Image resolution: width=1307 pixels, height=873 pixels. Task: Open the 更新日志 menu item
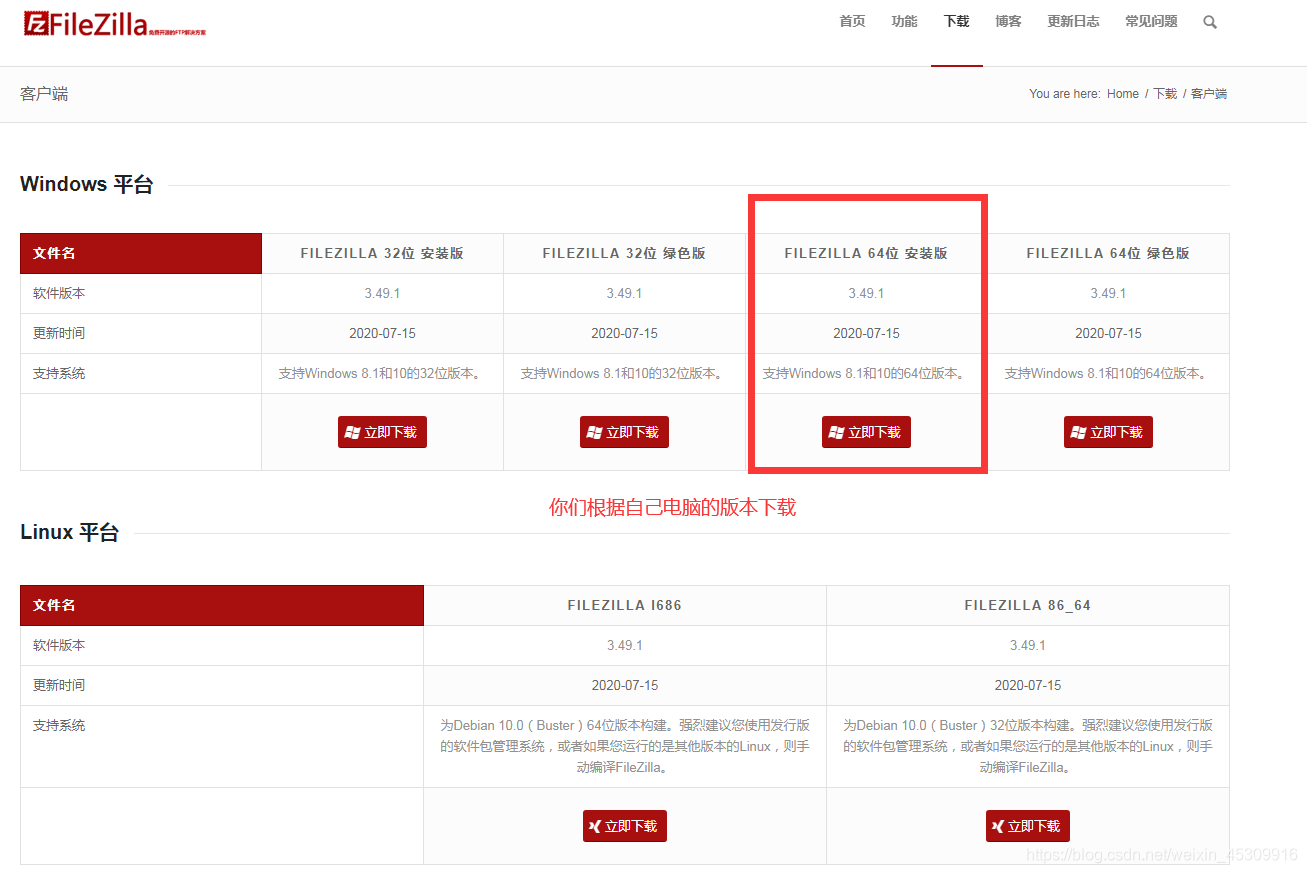[x=1073, y=21]
